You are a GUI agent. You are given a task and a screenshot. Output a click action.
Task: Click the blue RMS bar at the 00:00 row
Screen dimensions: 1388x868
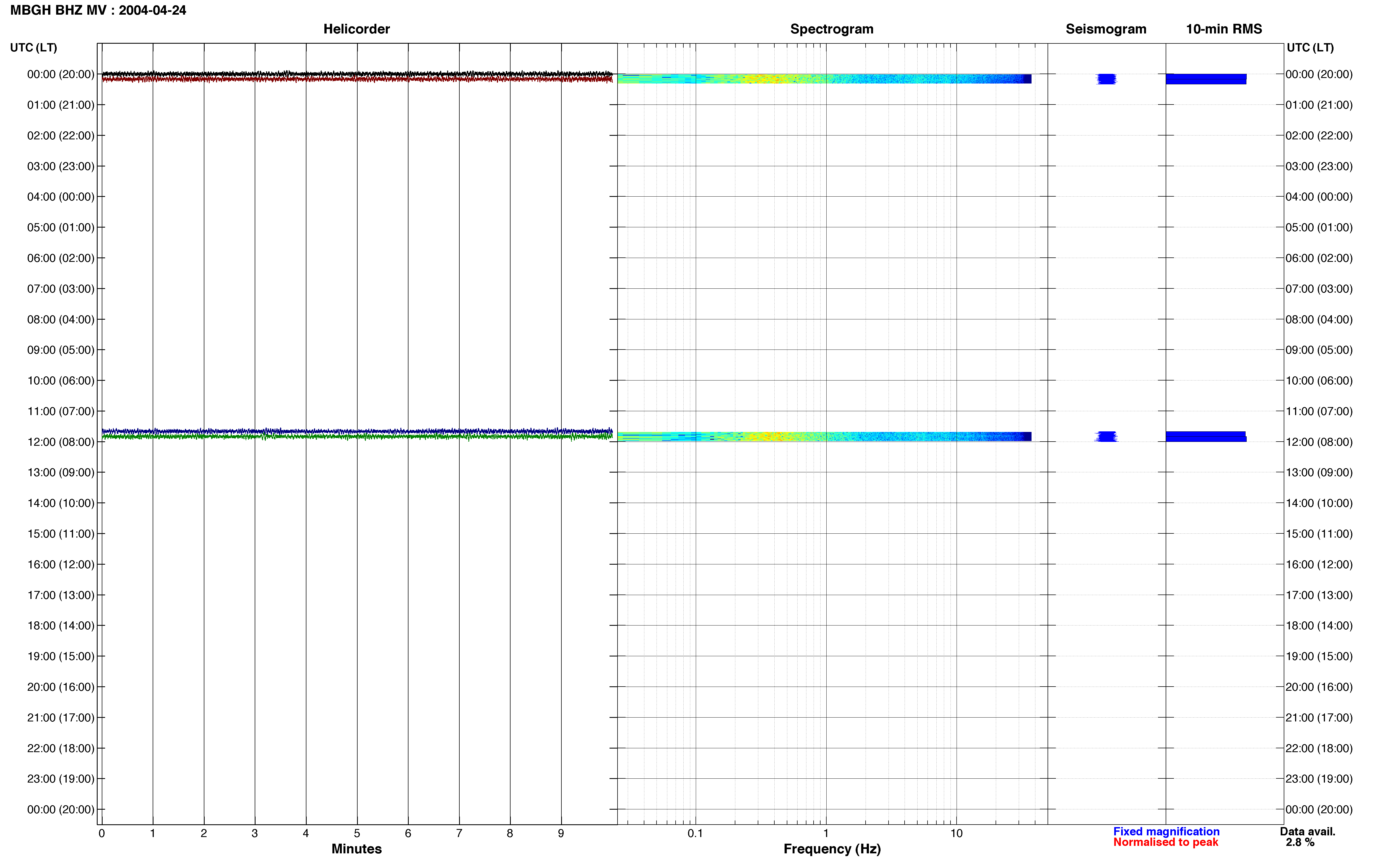tap(1206, 79)
